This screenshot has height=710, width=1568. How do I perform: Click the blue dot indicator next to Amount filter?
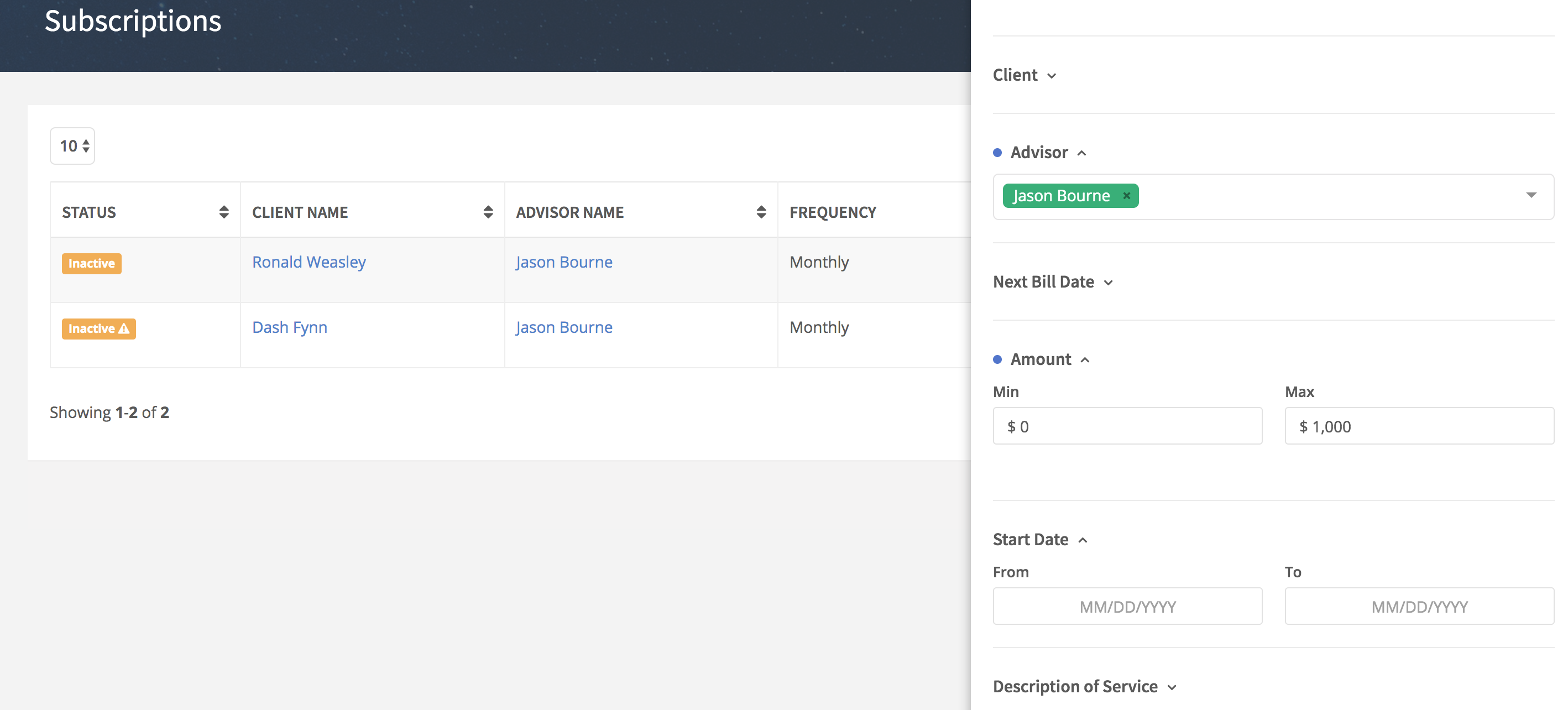coord(997,358)
